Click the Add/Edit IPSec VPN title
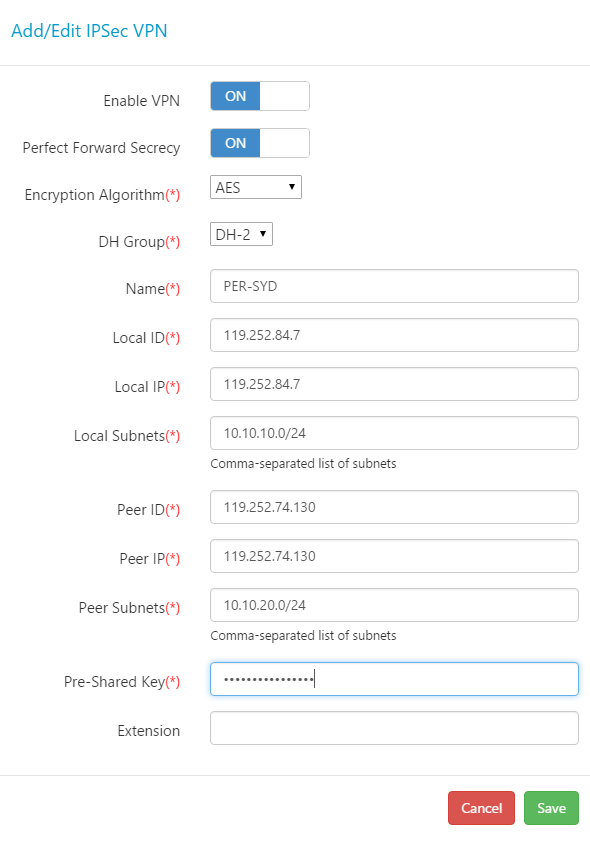This screenshot has width=590, height=848. pos(89,31)
